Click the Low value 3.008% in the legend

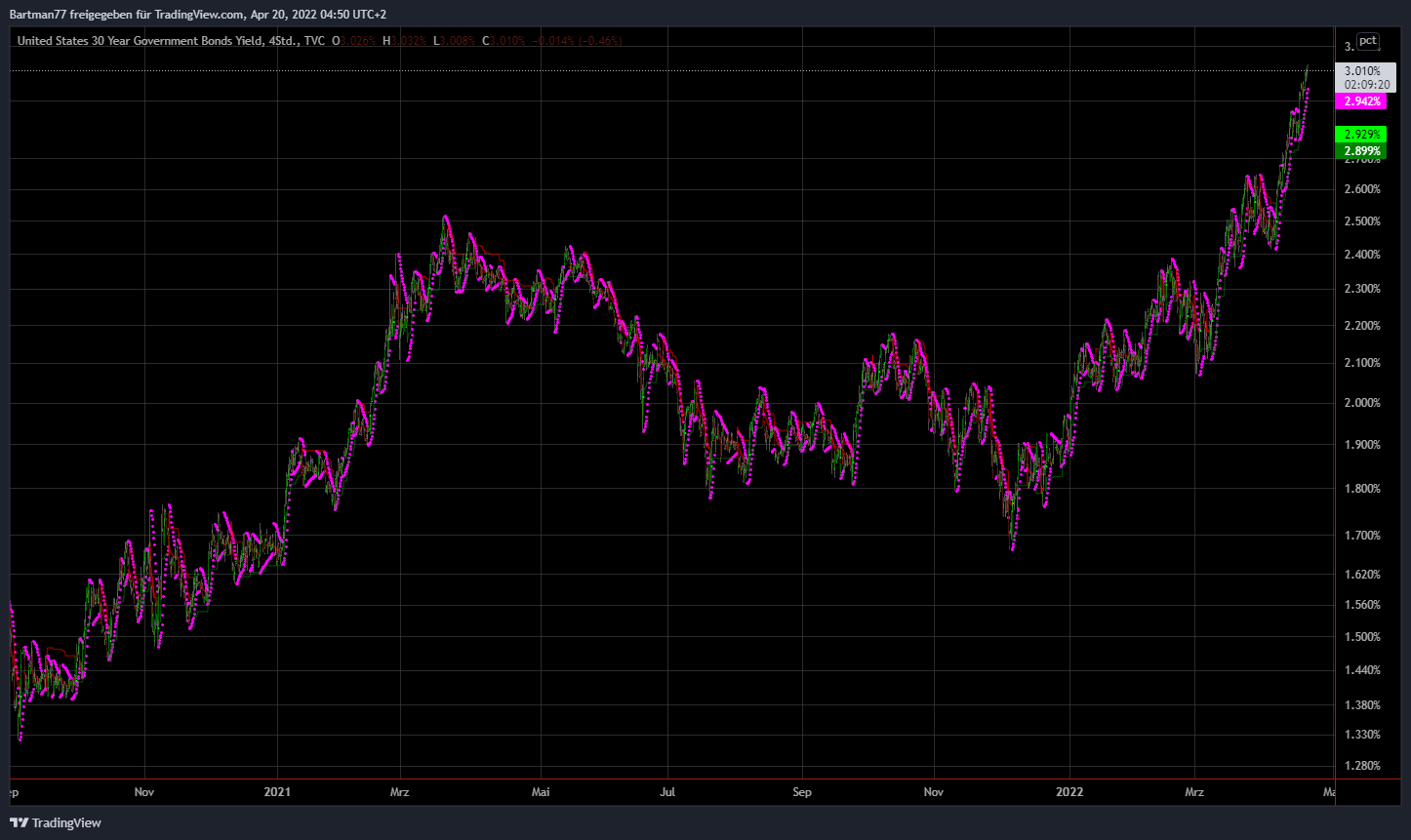[458, 41]
